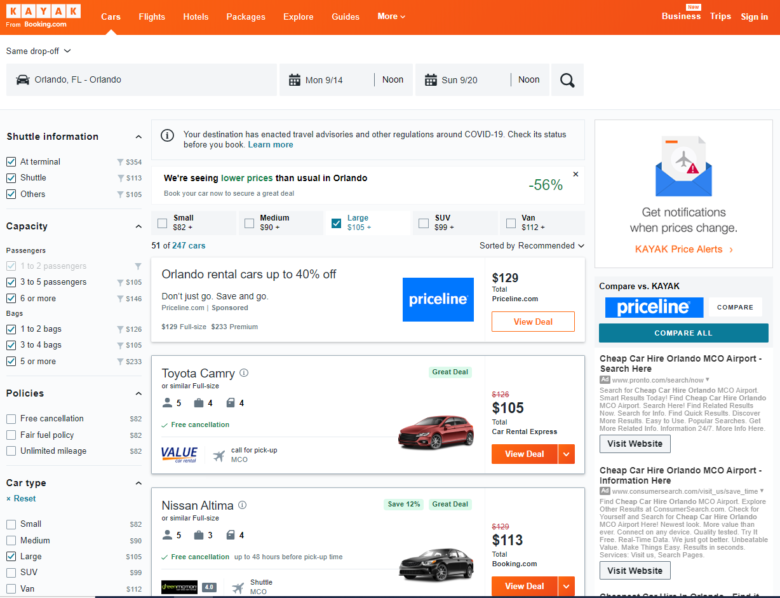780x598 pixels.
Task: Open the Explore tab
Action: (x=298, y=16)
